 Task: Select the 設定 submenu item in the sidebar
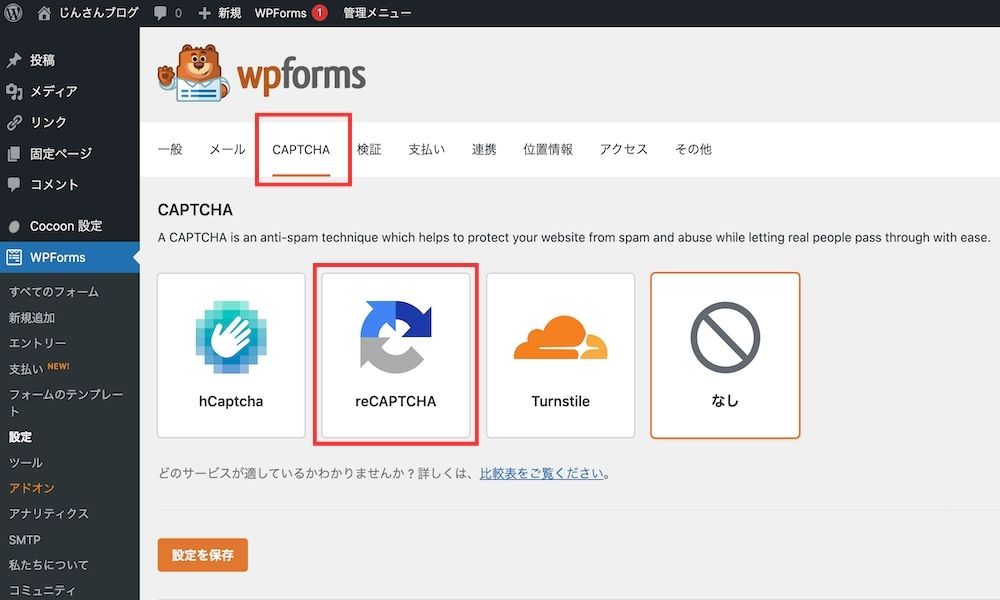pos(20,437)
